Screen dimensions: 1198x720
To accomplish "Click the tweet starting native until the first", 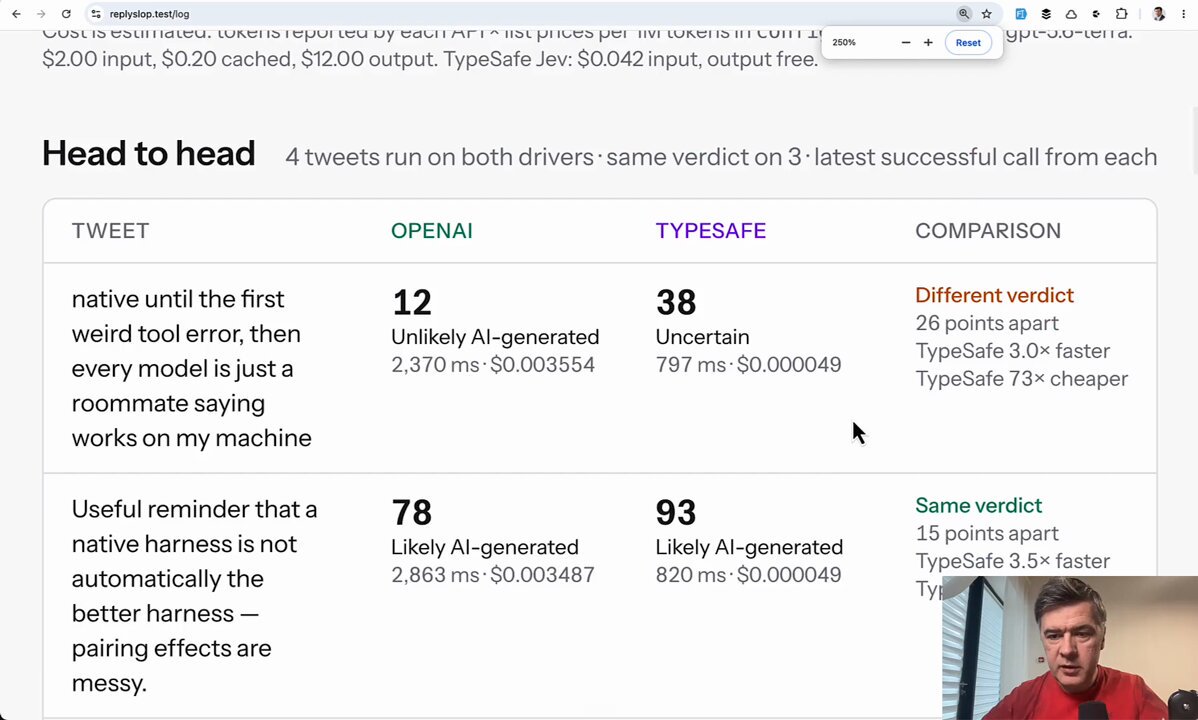I will [191, 368].
